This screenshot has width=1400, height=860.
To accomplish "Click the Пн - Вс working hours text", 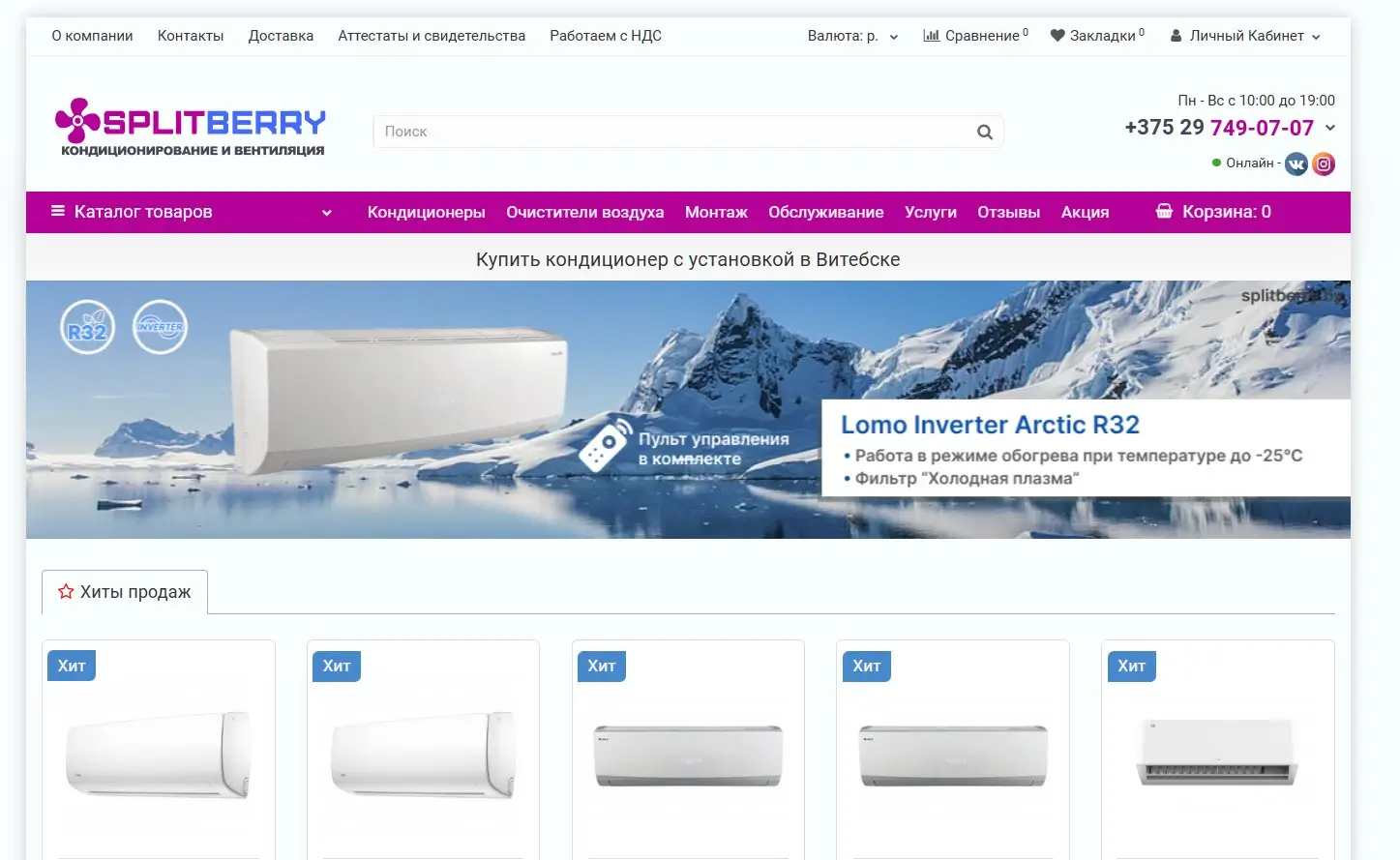I will 1256,101.
